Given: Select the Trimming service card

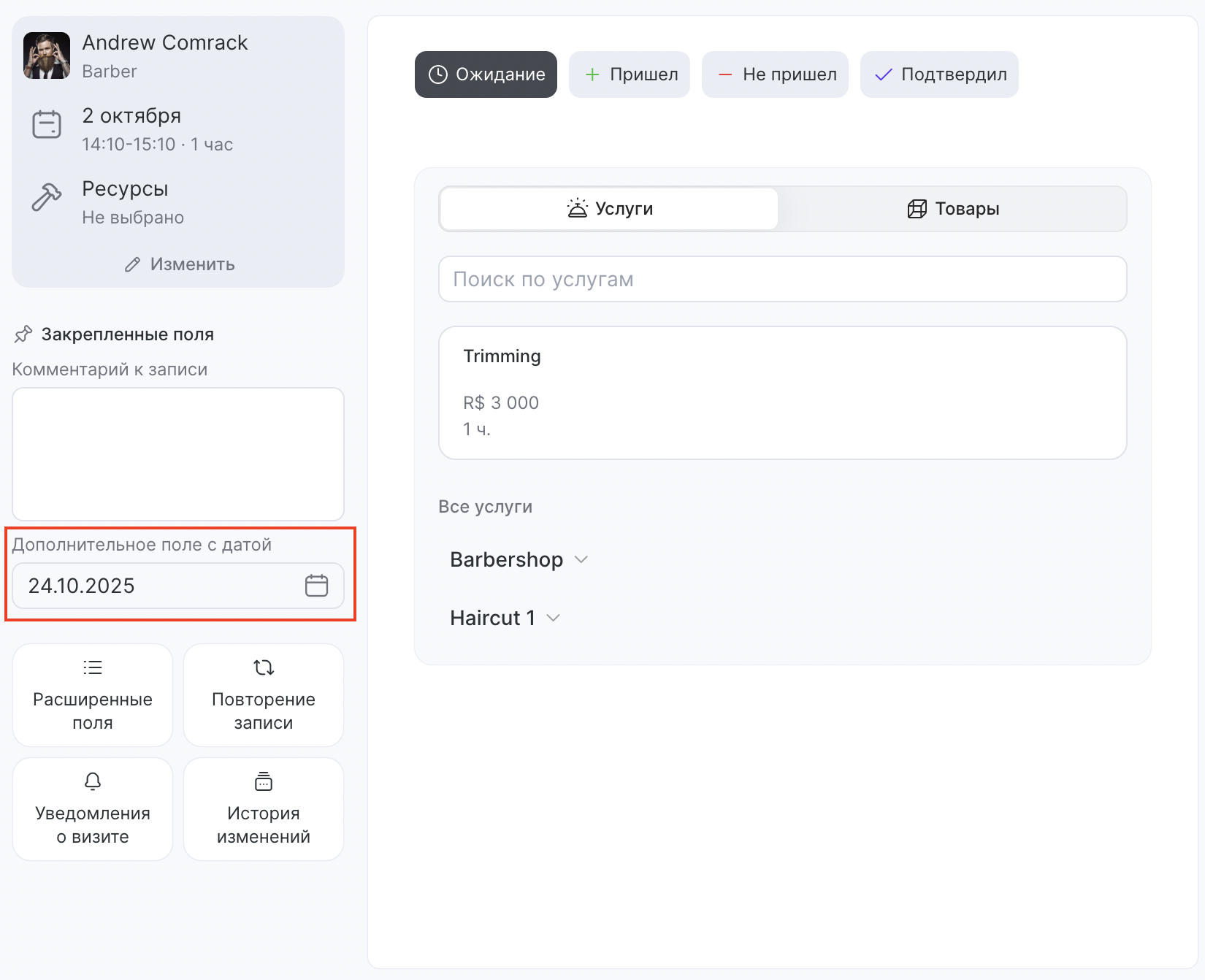Looking at the screenshot, I should pos(782,393).
